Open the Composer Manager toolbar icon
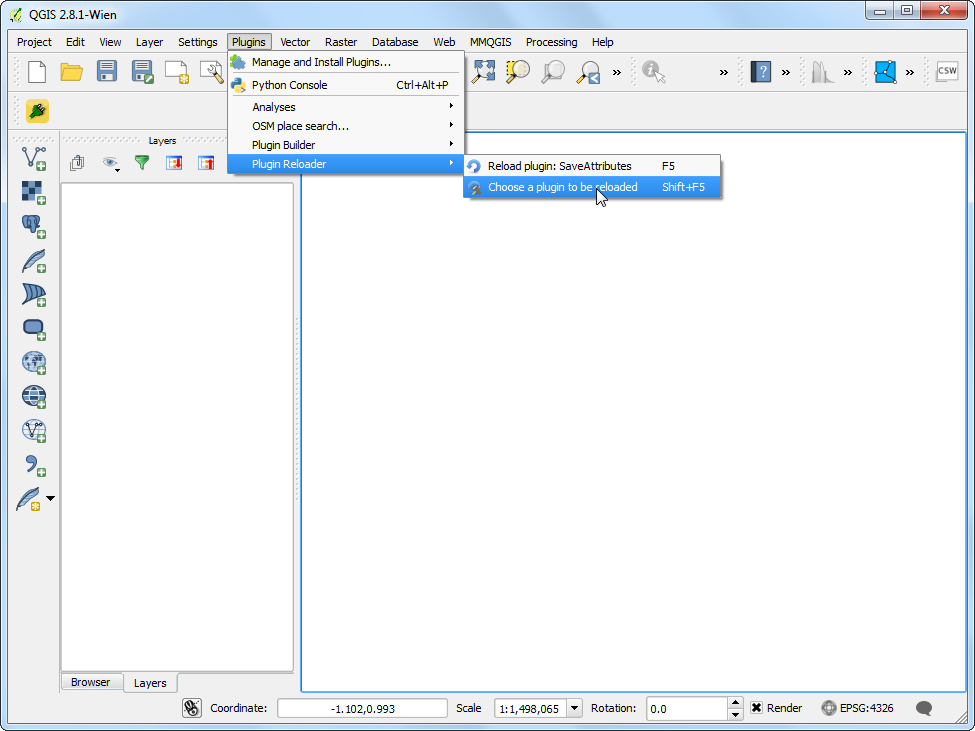Screen dimensions: 975x731 click(211, 71)
